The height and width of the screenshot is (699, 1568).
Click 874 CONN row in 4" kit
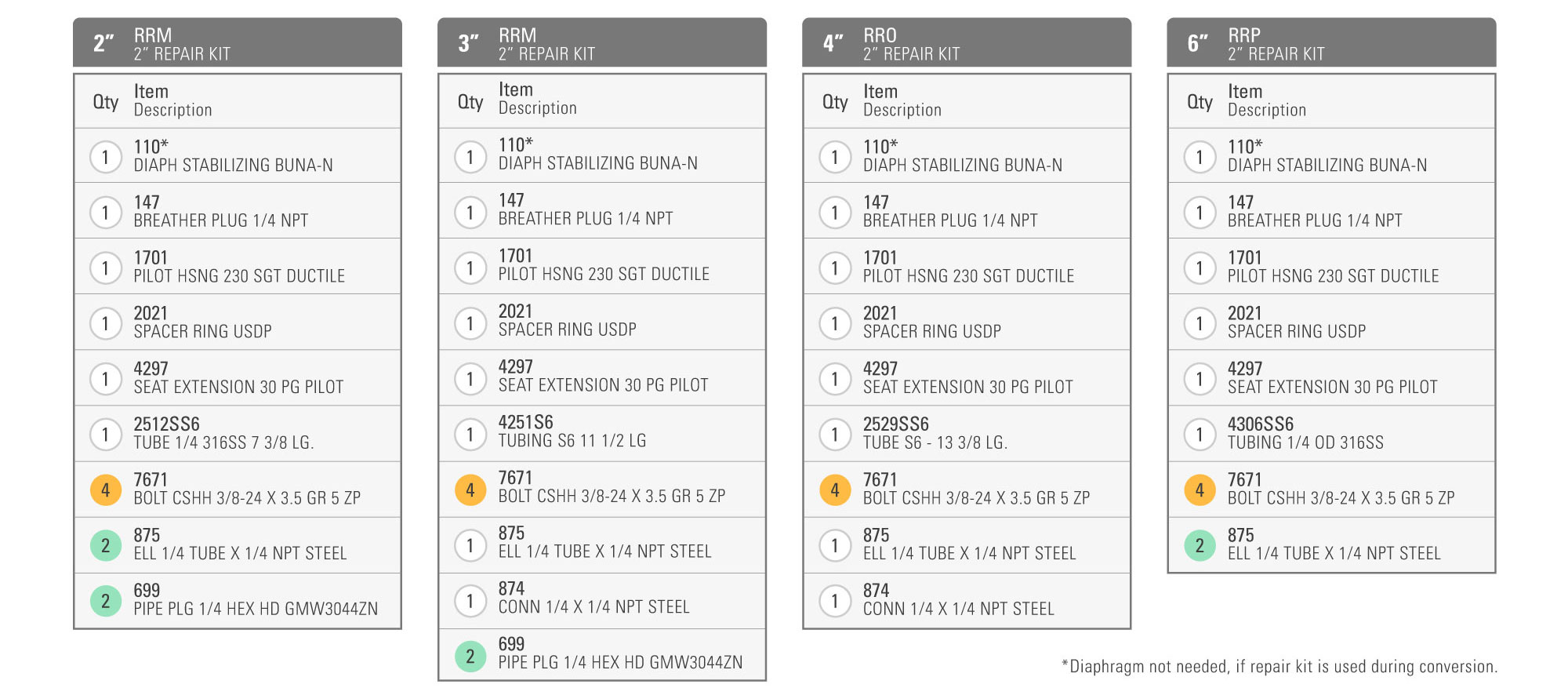coord(967,600)
